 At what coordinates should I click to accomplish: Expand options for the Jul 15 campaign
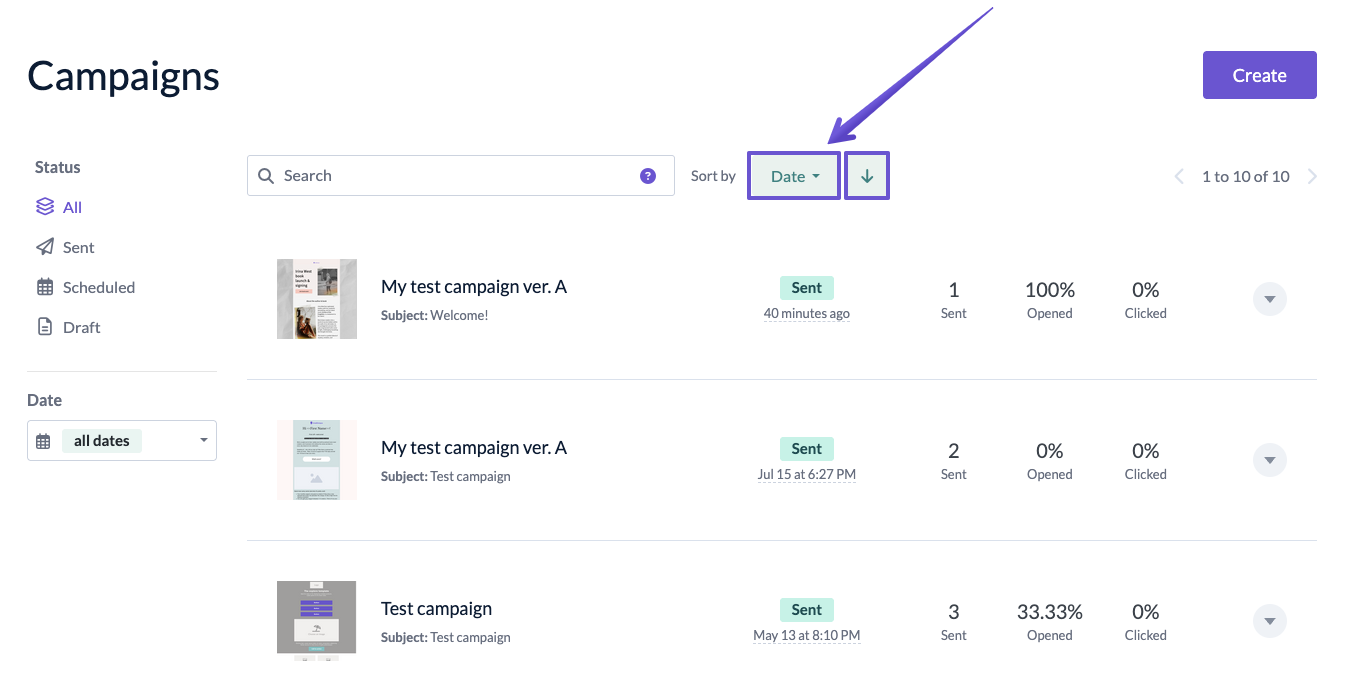tap(1269, 460)
